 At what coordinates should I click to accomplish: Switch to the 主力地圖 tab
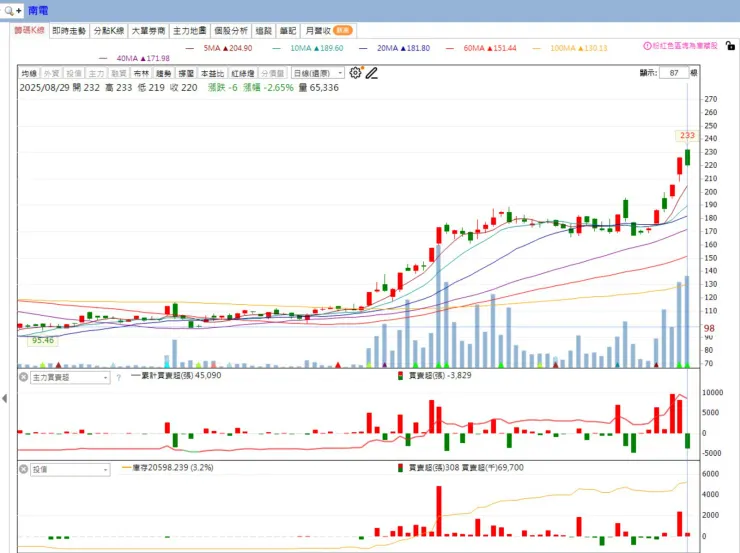pos(189,31)
